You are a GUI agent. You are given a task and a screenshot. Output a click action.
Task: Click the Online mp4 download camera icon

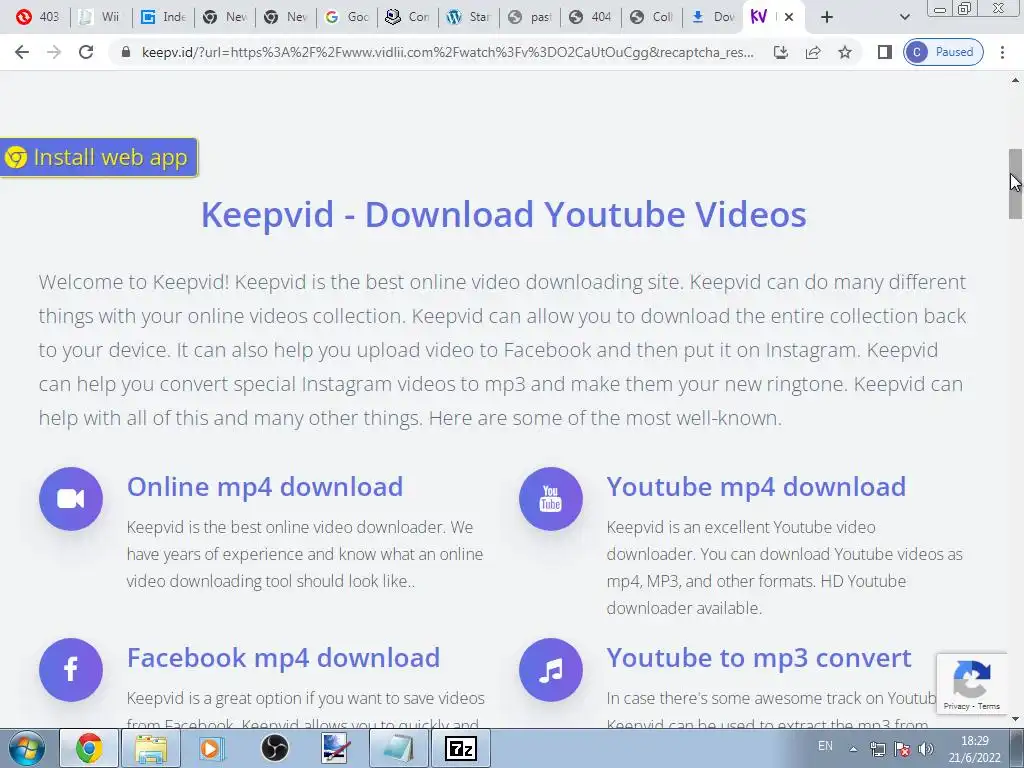[71, 499]
